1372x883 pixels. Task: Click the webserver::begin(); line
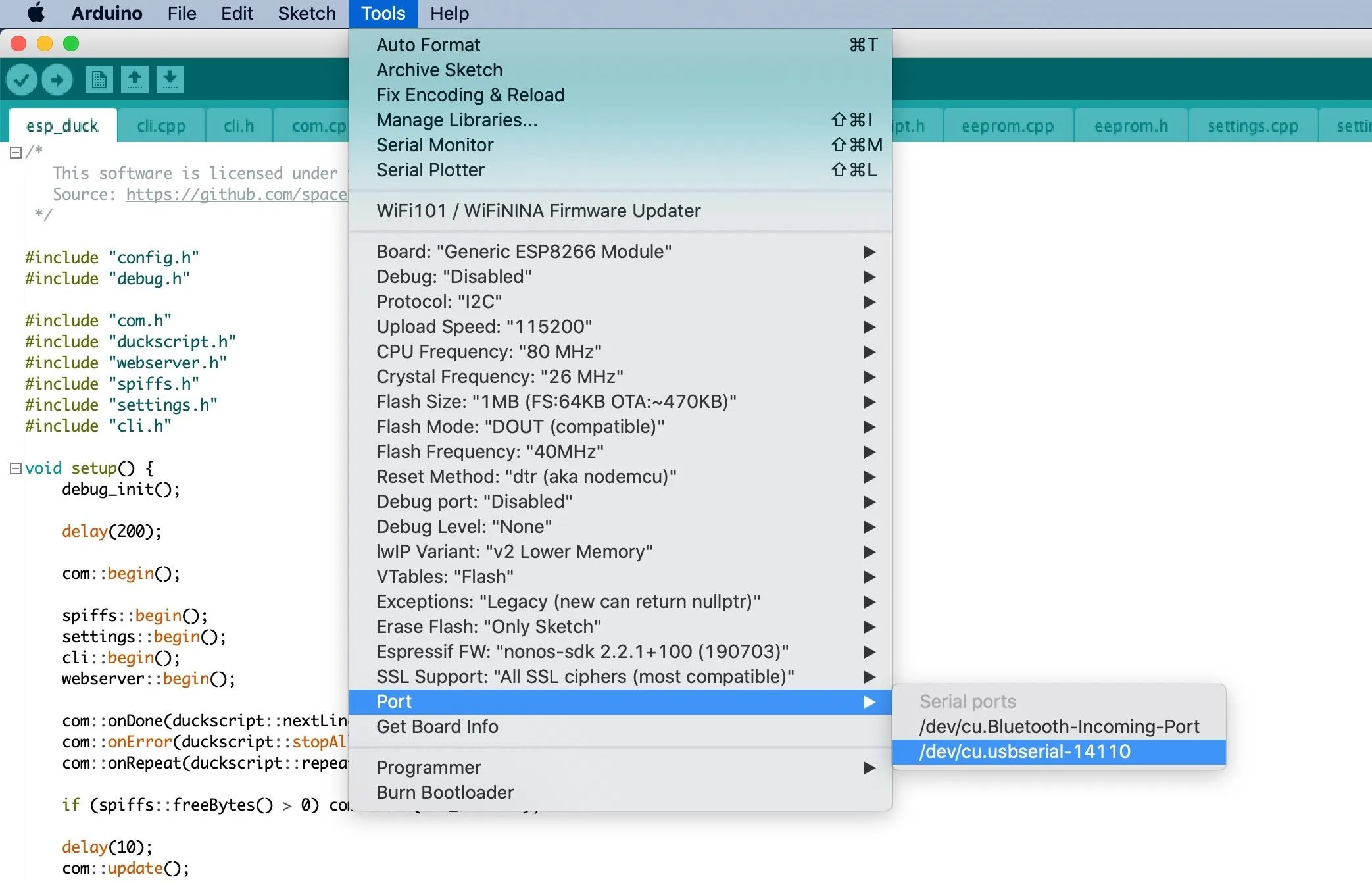149,678
